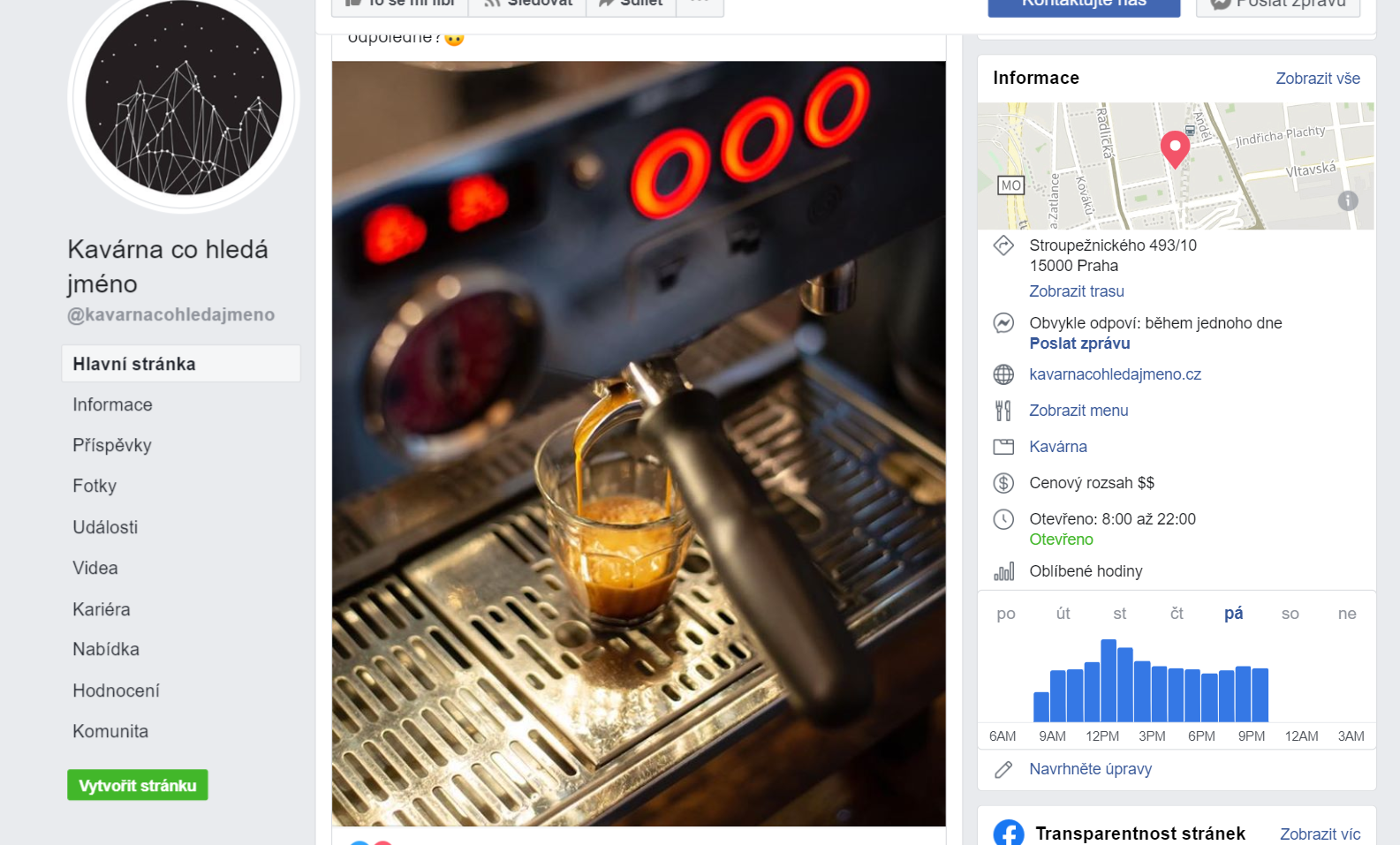Click the Kavárna category link
This screenshot has height=845, width=1400.
(1058, 447)
